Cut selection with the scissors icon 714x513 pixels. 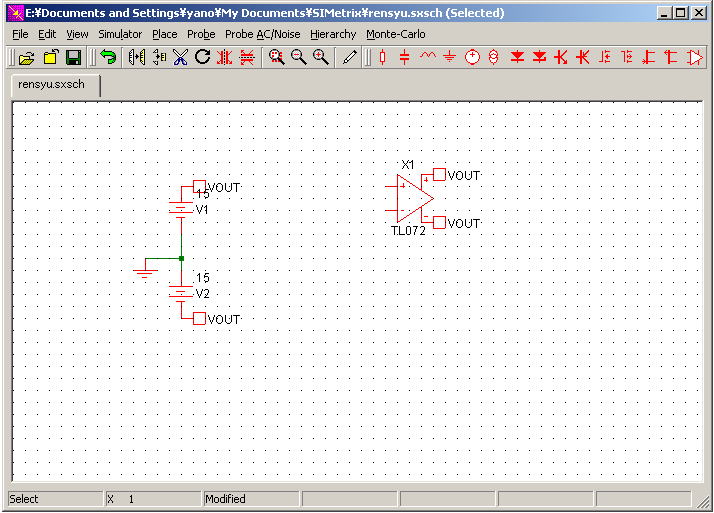pyautogui.click(x=181, y=58)
